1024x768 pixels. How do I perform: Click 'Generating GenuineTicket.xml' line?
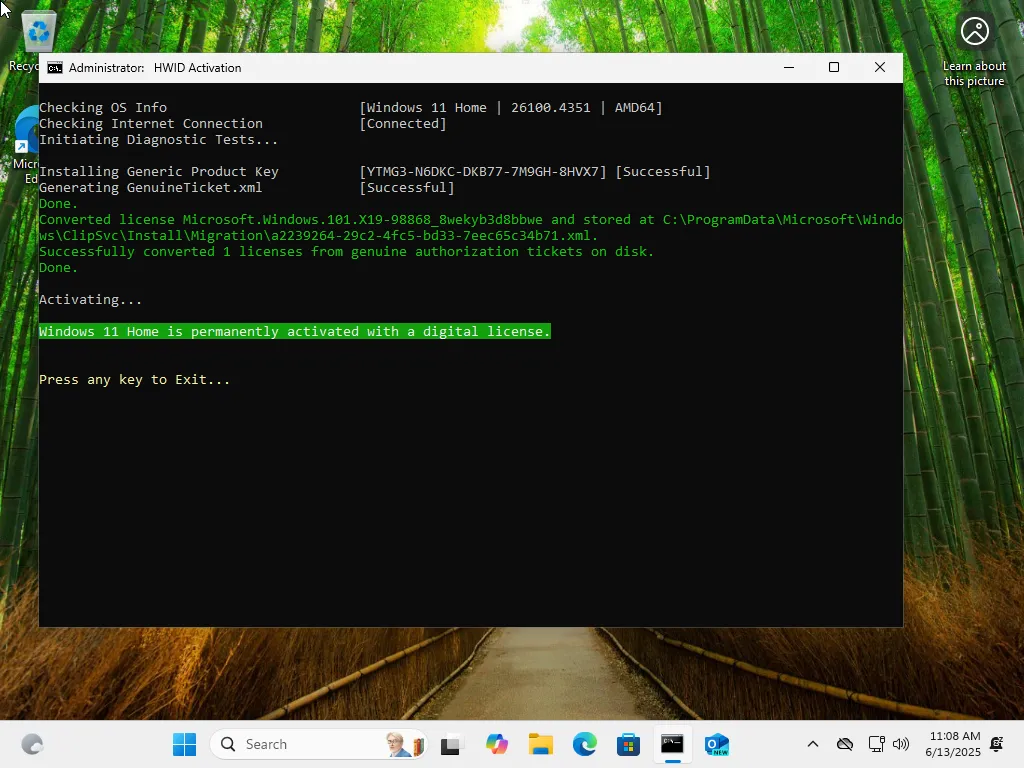tap(150, 187)
